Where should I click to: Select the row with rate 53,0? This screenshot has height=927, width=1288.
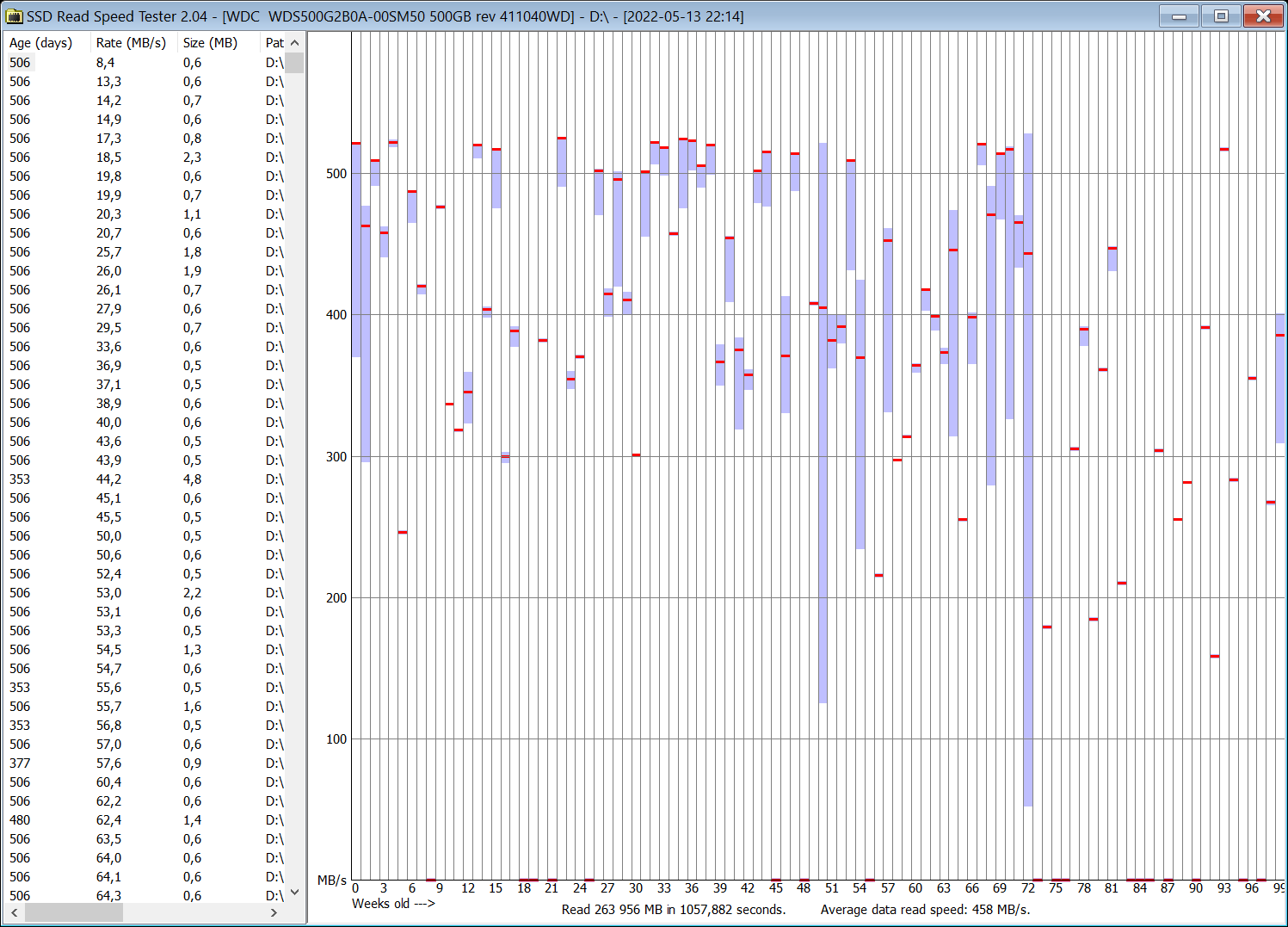pos(145,593)
